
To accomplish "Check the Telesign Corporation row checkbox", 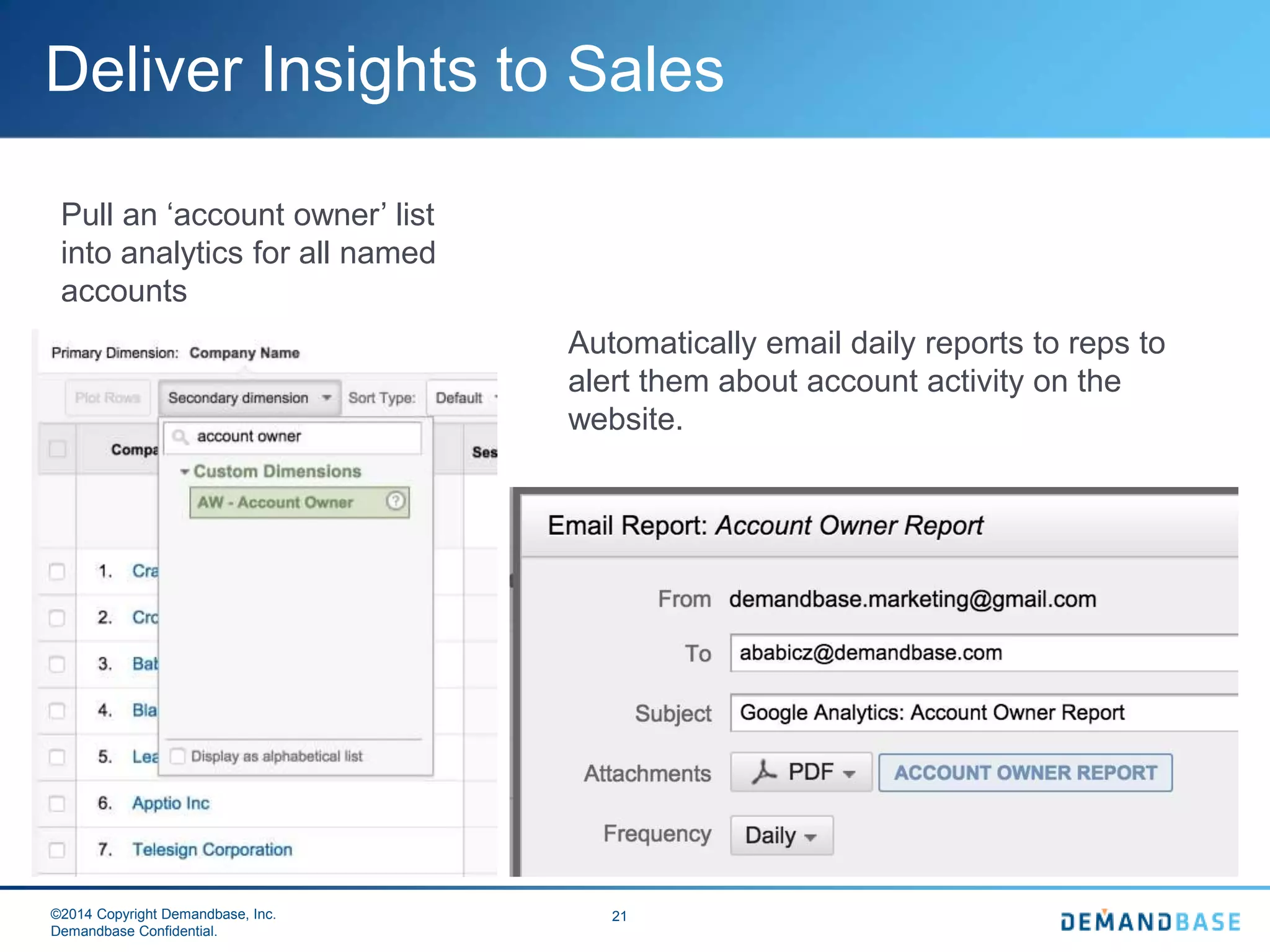I will 57,850.
